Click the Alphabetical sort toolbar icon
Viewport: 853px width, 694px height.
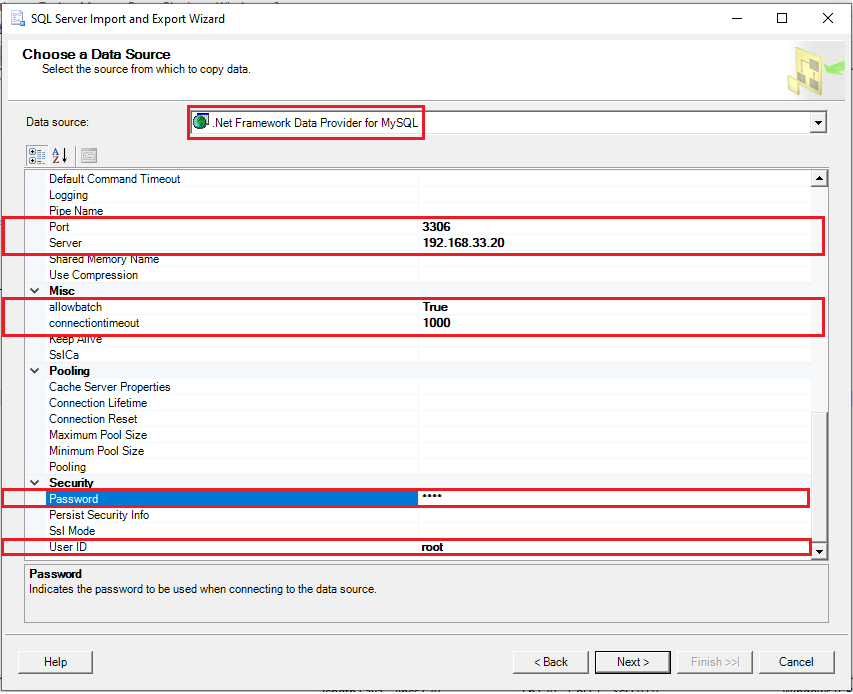coord(59,156)
